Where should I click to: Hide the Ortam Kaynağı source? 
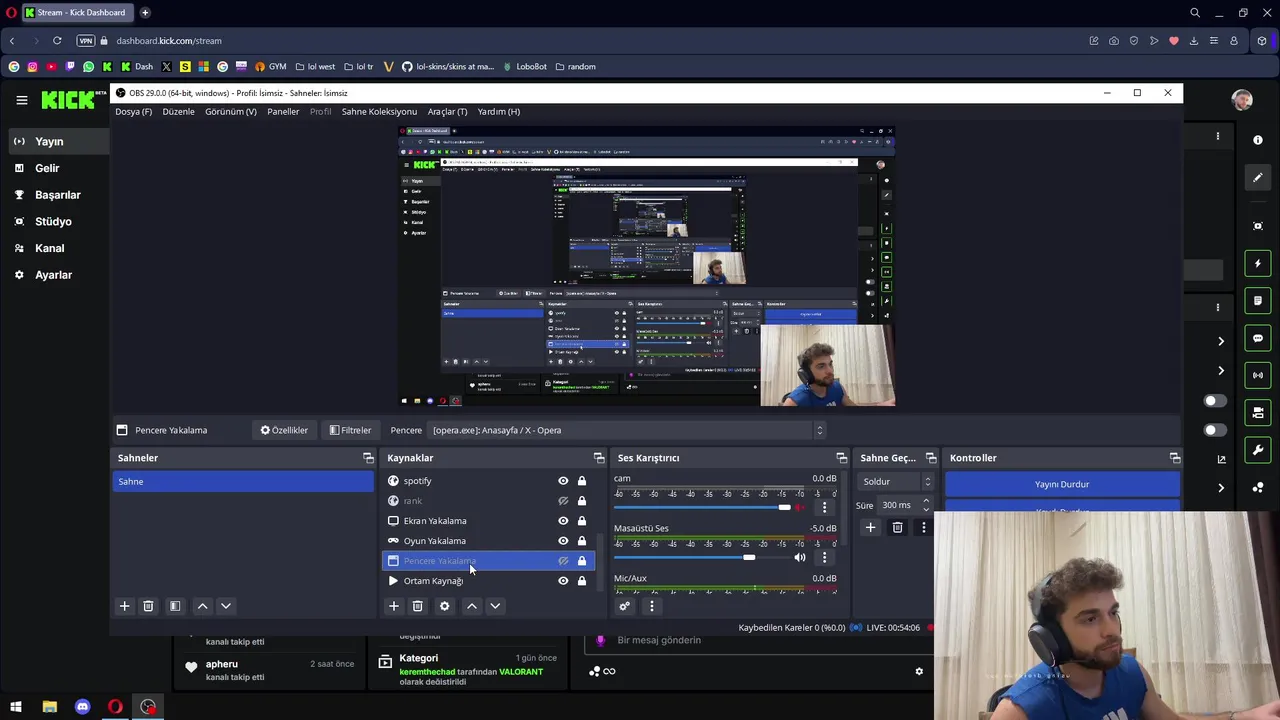coord(563,581)
